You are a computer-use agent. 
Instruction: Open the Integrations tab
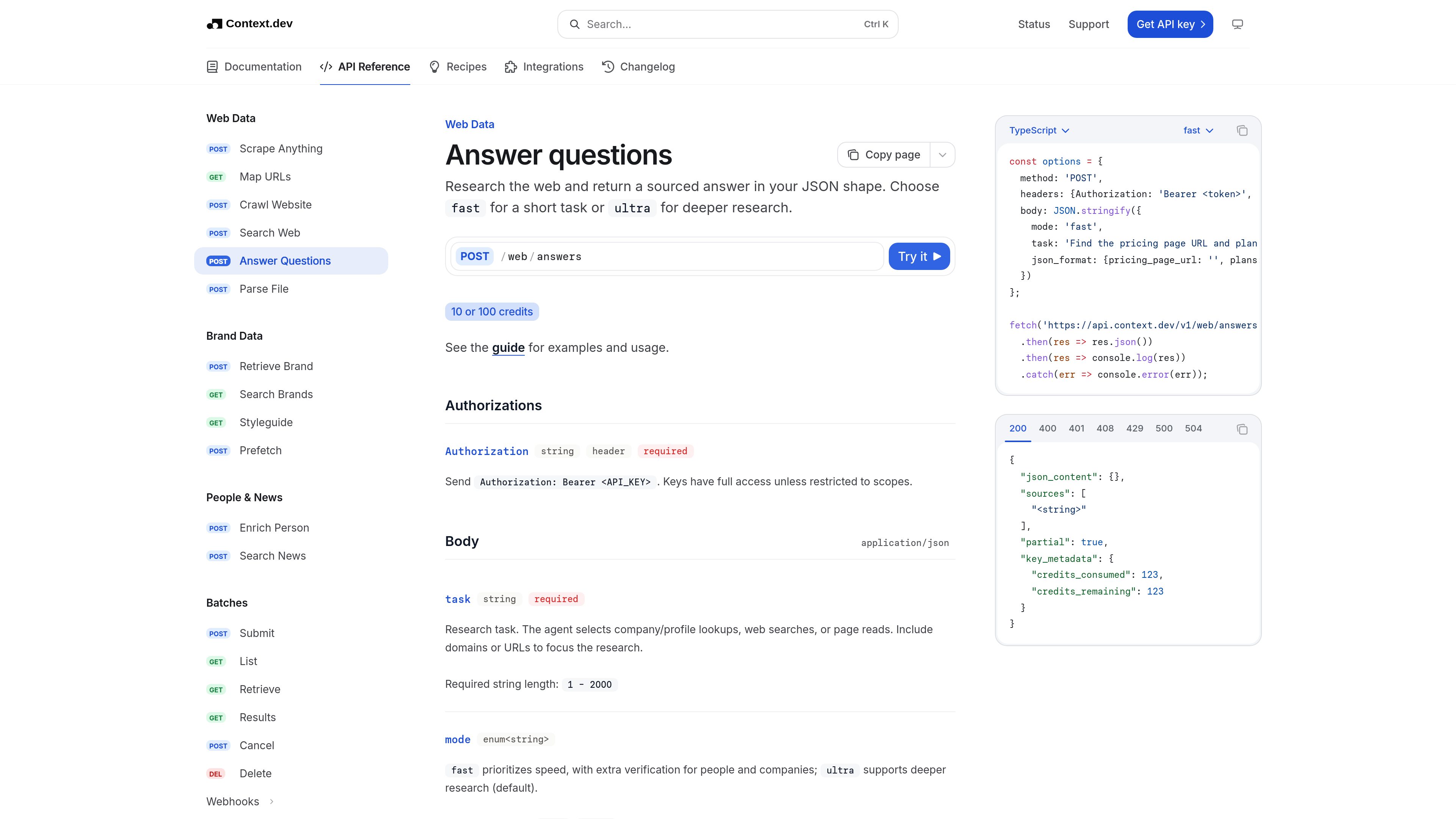544,67
